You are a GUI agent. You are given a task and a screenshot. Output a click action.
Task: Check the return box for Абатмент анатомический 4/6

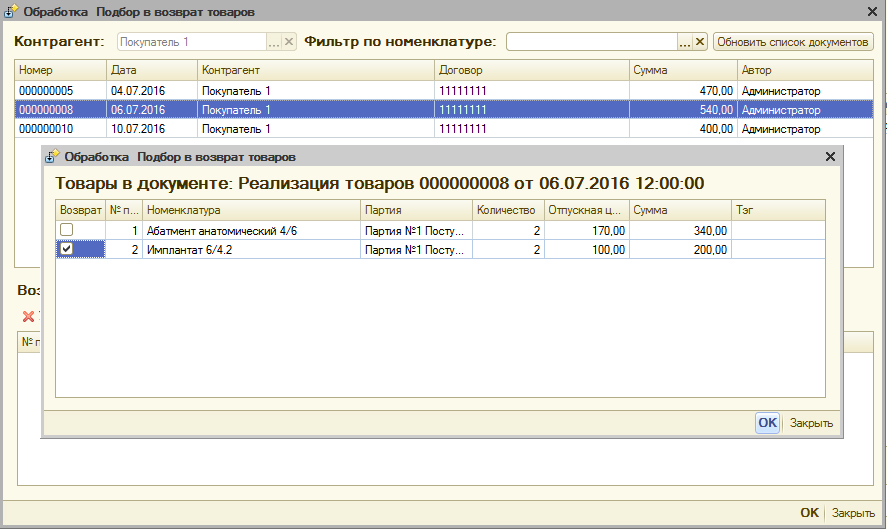pos(66,230)
